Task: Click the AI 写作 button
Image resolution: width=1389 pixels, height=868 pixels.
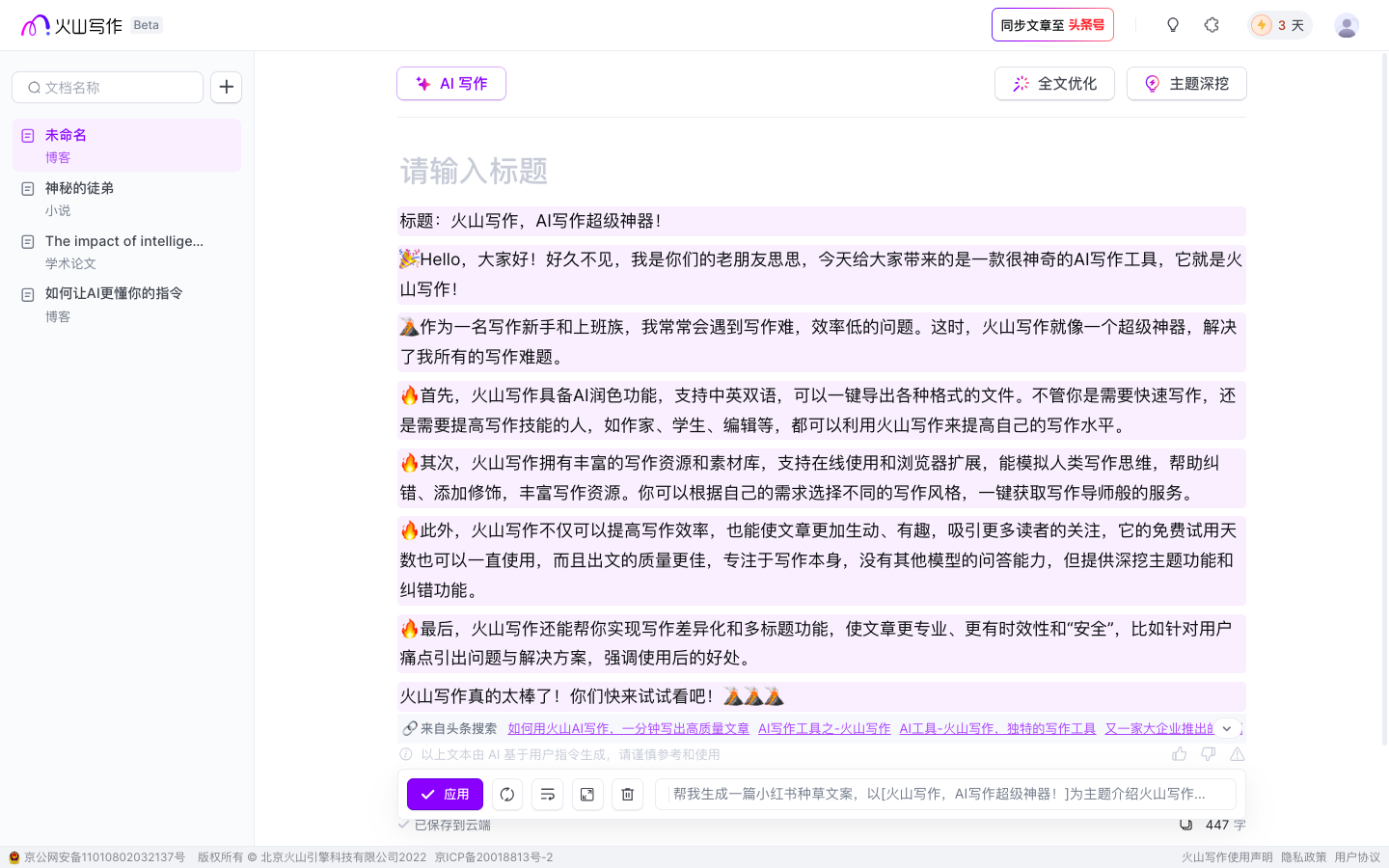Action: (x=451, y=84)
